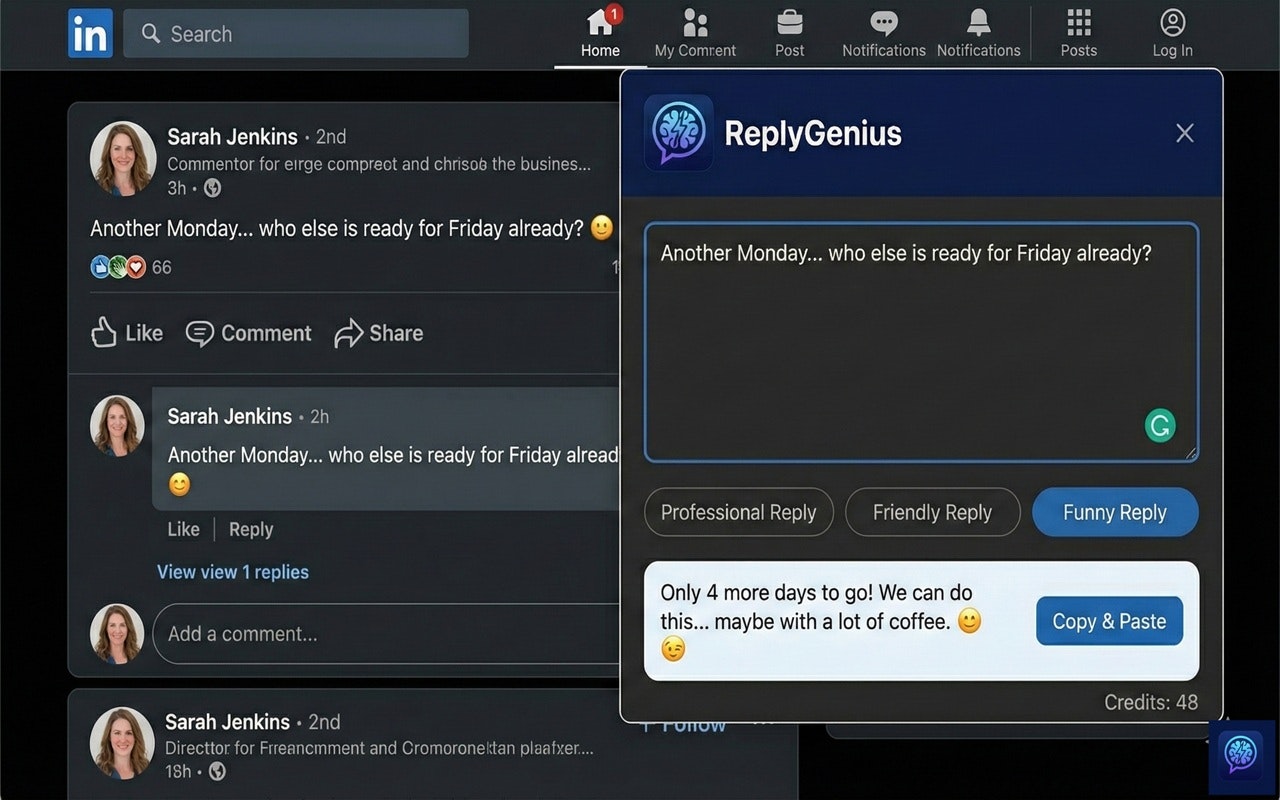The image size is (1280, 800).
Task: Switch to the Professional Reply mode
Action: pyautogui.click(x=739, y=512)
